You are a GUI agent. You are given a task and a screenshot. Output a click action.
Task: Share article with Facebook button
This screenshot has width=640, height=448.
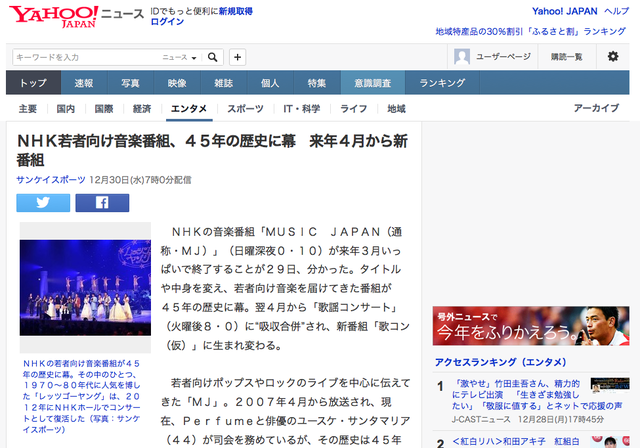[102, 203]
